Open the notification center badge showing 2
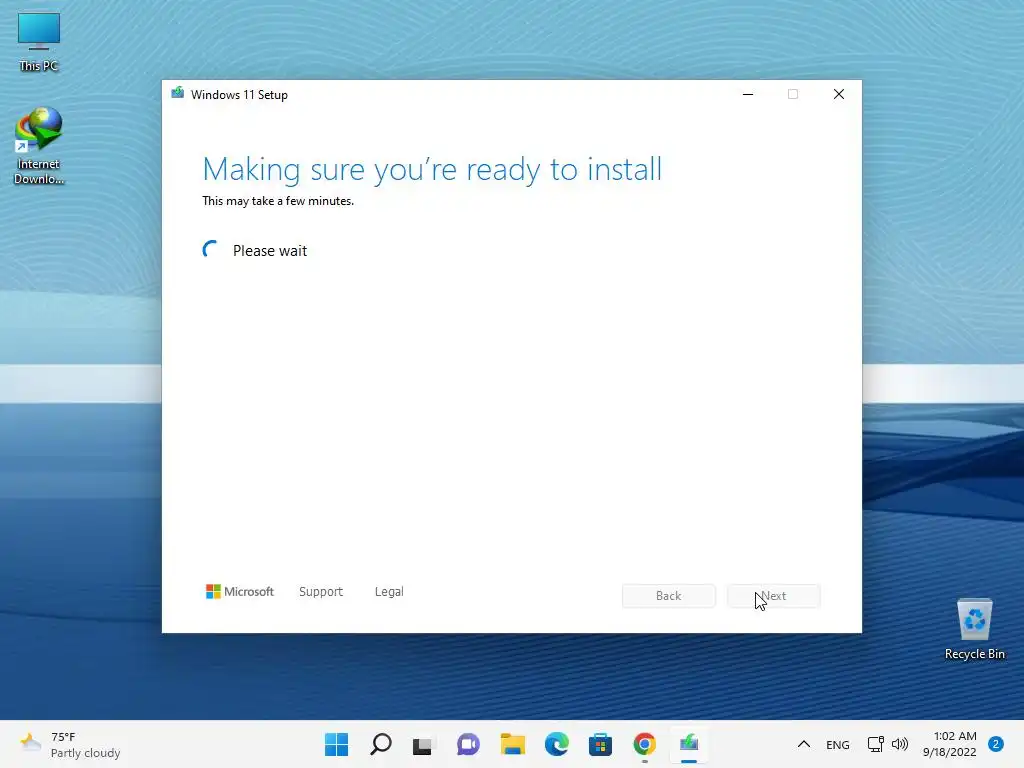Viewport: 1024px width, 768px height. click(x=996, y=744)
